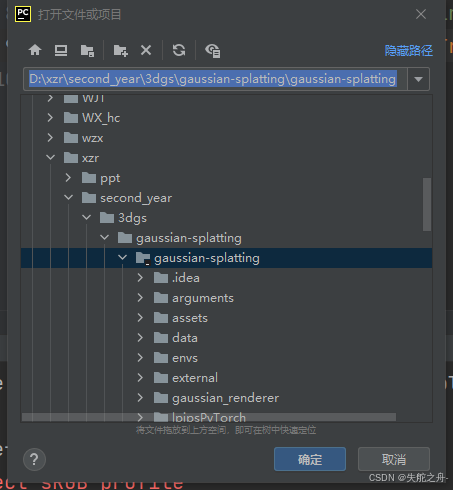453x490 pixels.
Task: Expand the .idea folder
Action: pos(140,278)
